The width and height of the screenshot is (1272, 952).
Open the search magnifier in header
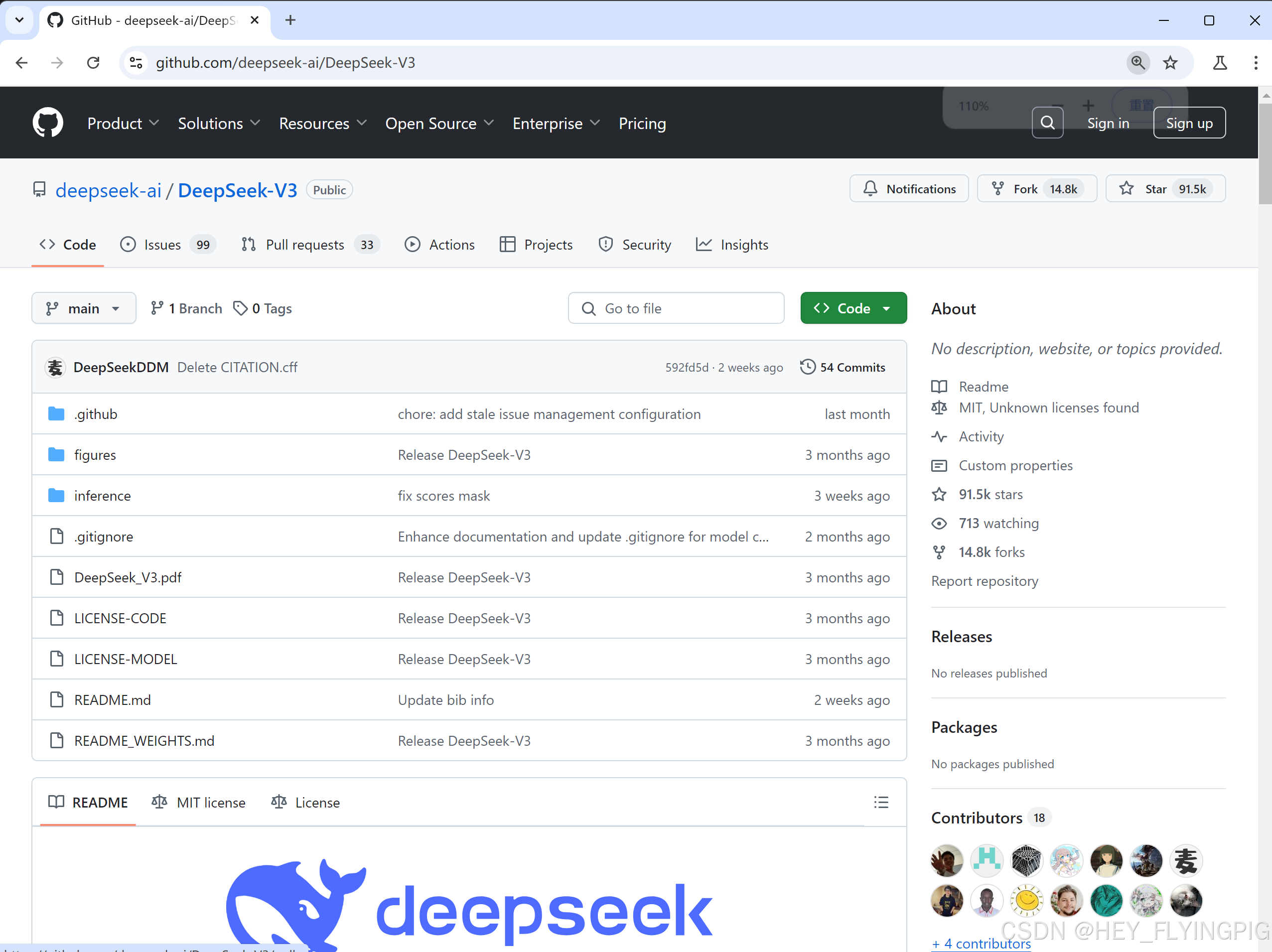pyautogui.click(x=1047, y=123)
